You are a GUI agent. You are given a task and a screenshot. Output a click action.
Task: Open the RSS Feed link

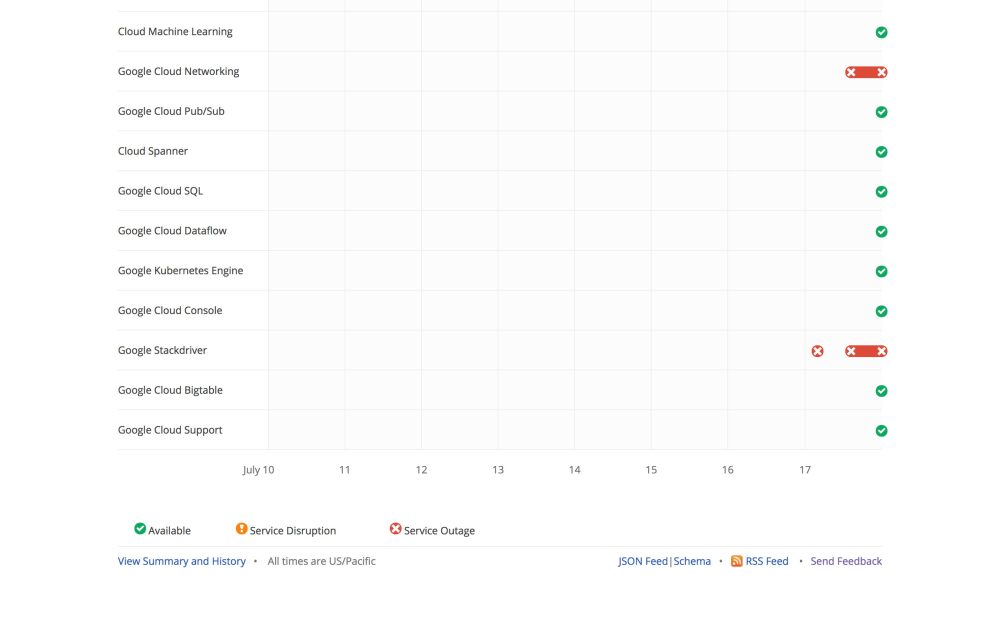(x=766, y=561)
